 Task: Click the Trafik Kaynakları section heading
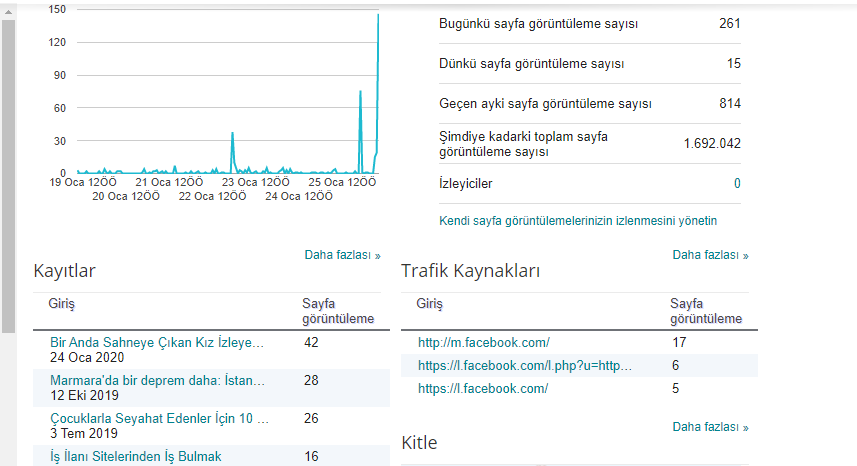[471, 271]
